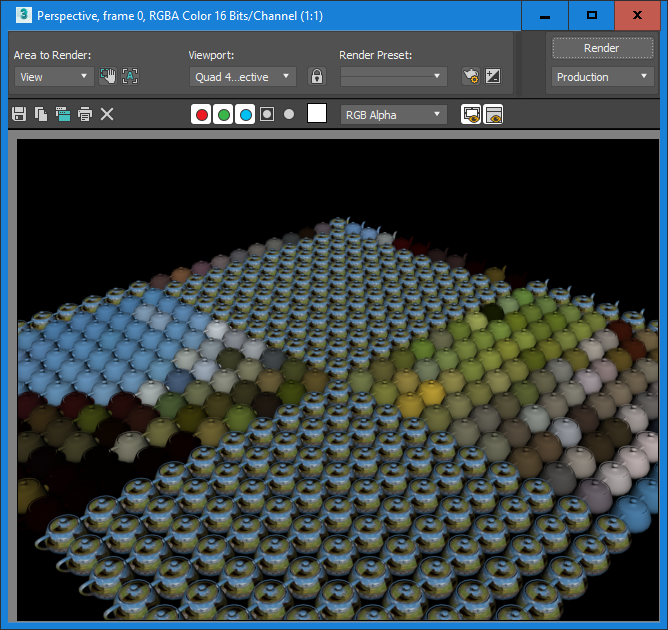Toggle the UI overlay display icon
The image size is (668, 630).
pyautogui.click(x=471, y=115)
